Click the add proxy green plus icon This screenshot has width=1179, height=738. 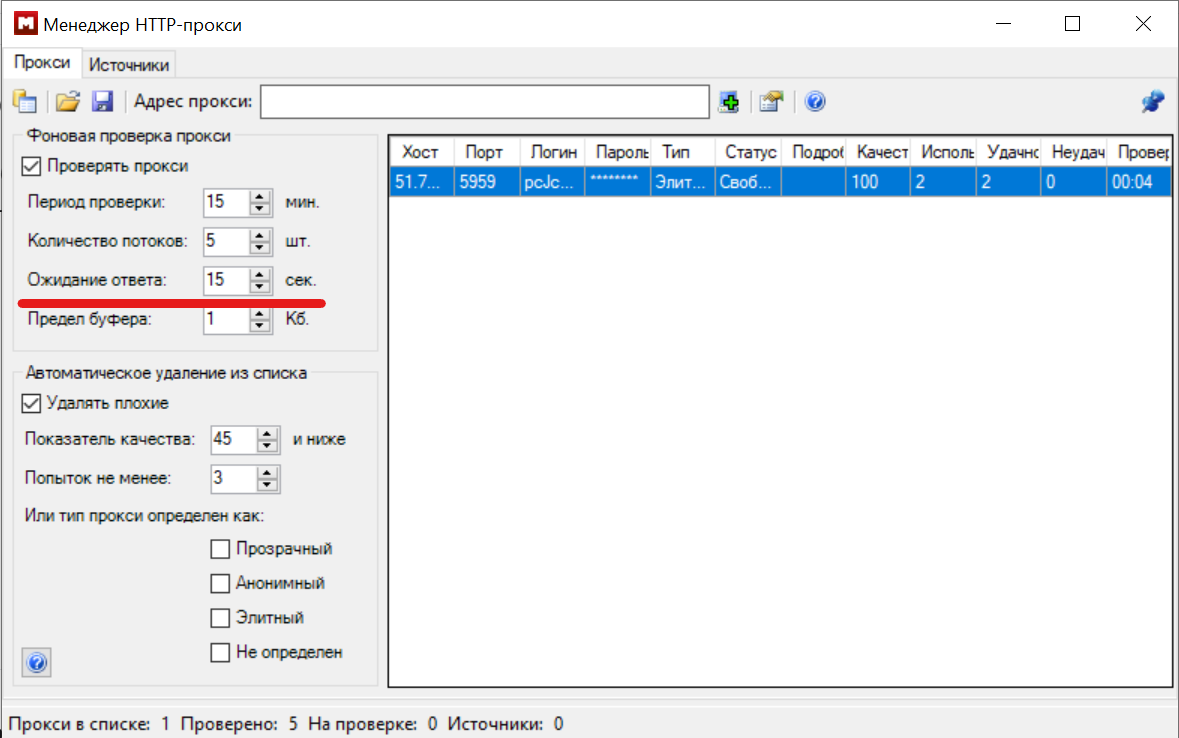tap(729, 101)
